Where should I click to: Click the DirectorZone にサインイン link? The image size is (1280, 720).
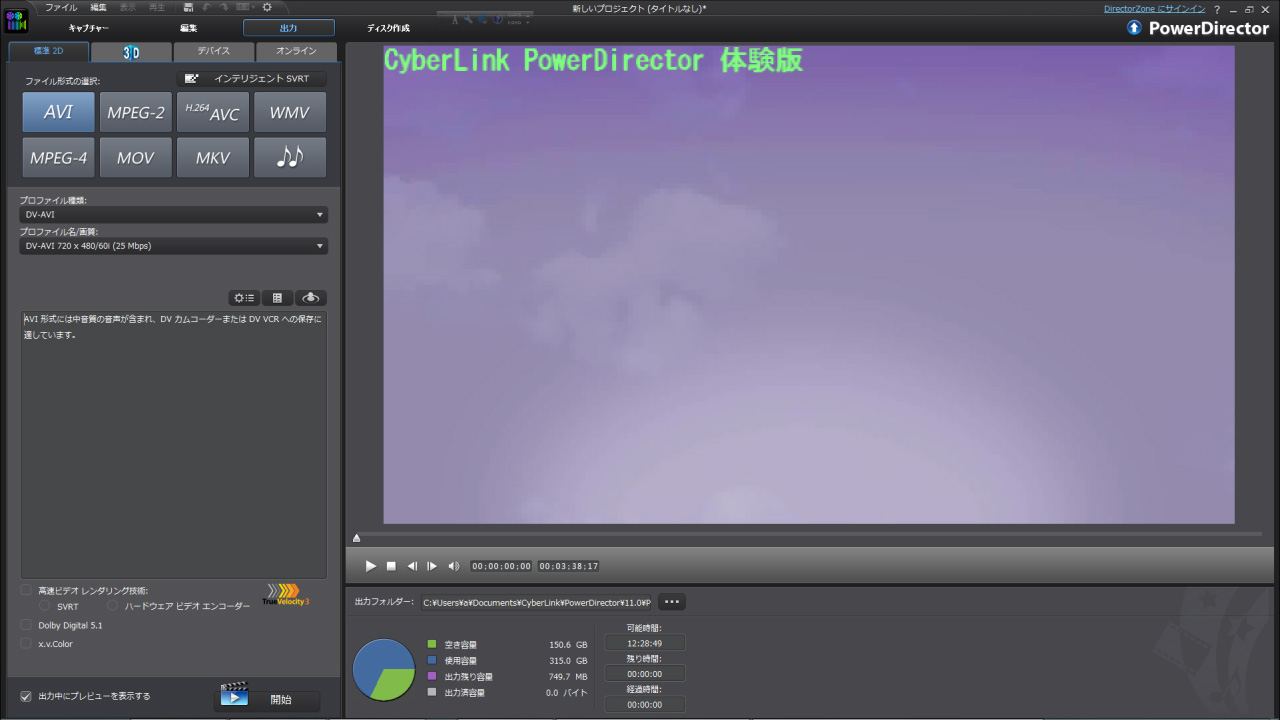pos(1154,8)
